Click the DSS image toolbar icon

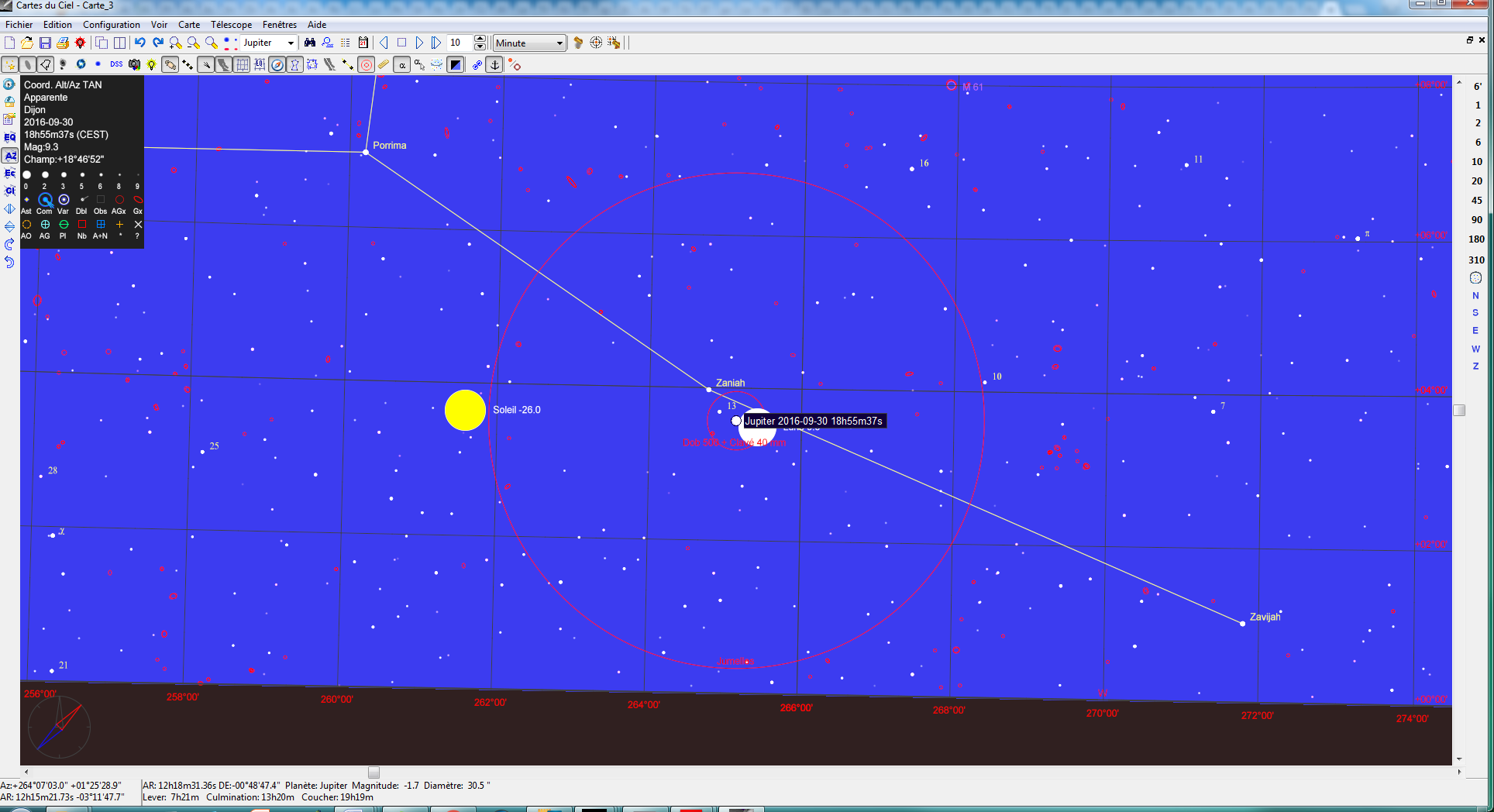pyautogui.click(x=116, y=64)
